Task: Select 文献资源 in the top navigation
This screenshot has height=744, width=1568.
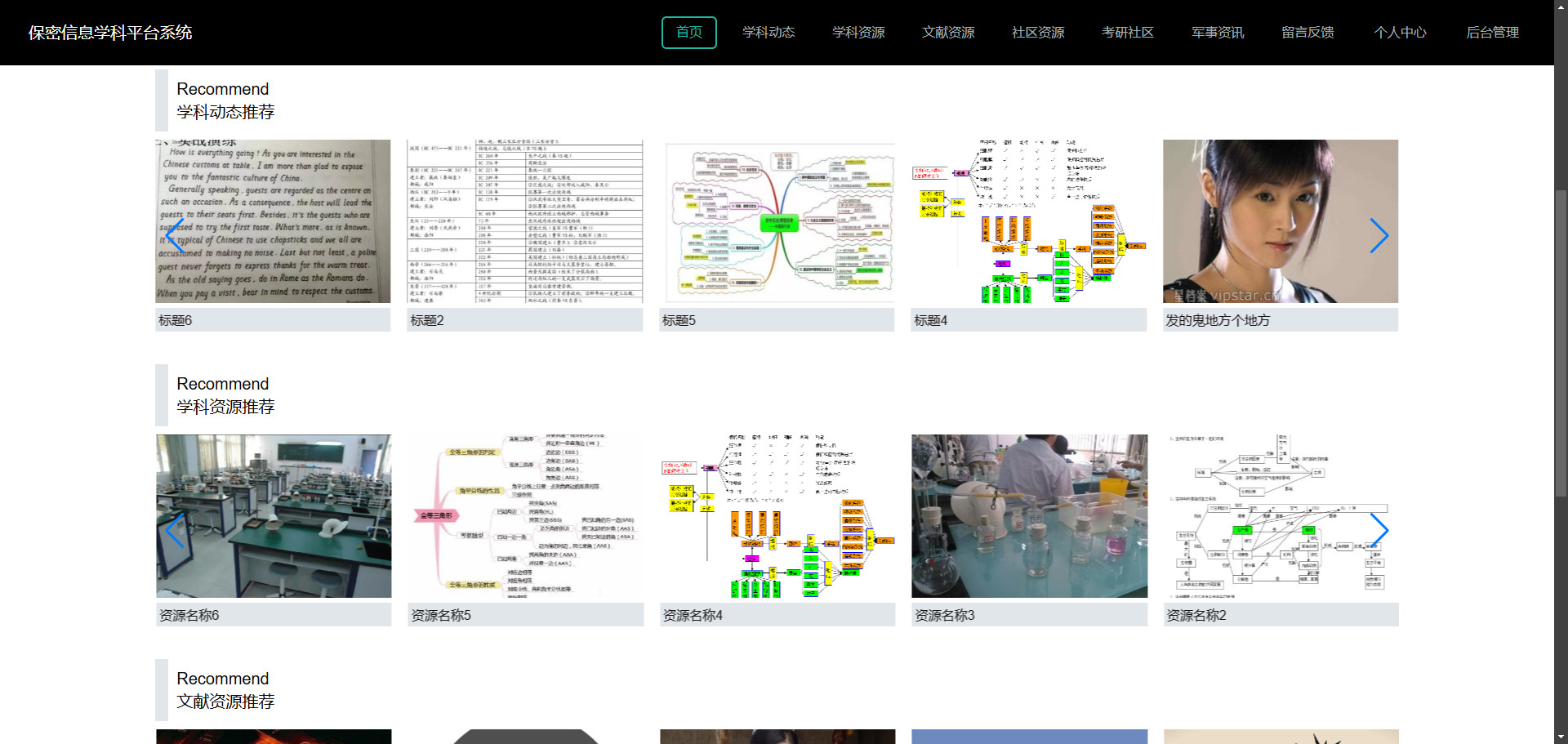Action: pos(948,33)
